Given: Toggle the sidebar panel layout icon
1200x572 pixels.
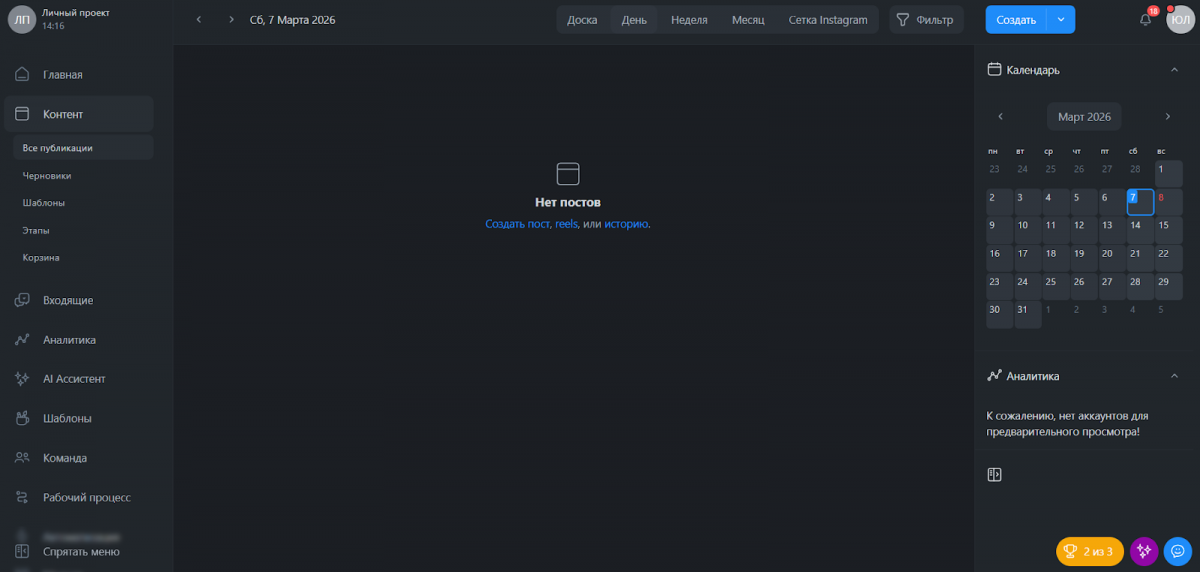Looking at the screenshot, I should [994, 475].
